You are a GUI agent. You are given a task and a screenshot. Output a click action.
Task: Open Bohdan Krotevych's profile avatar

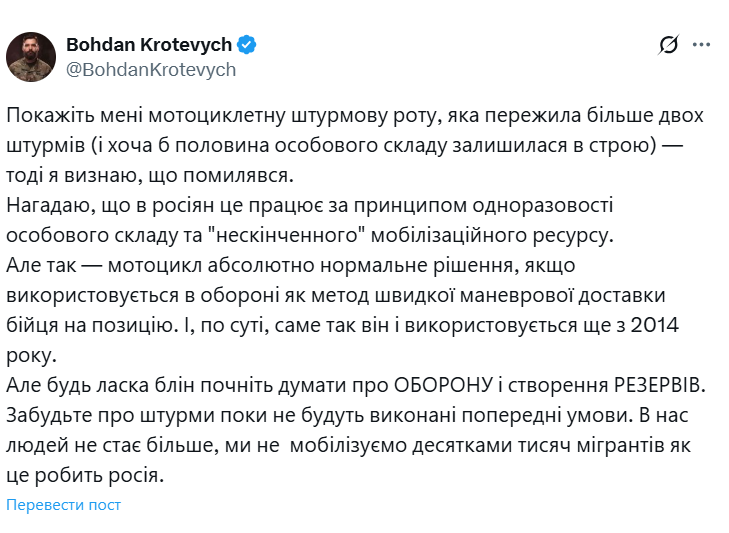[31, 57]
